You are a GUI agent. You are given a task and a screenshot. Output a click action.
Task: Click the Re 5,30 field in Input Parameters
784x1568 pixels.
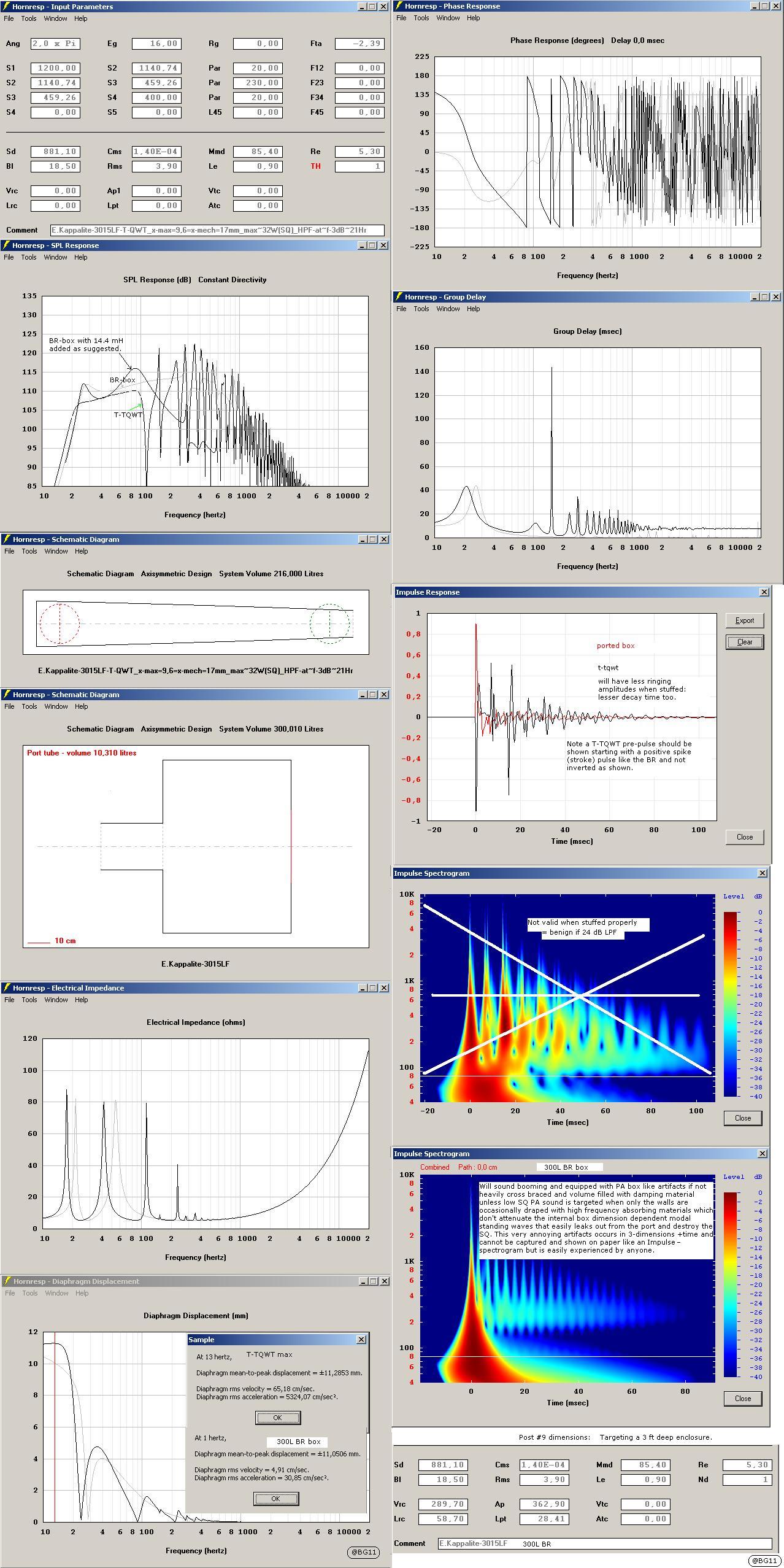coord(359,152)
